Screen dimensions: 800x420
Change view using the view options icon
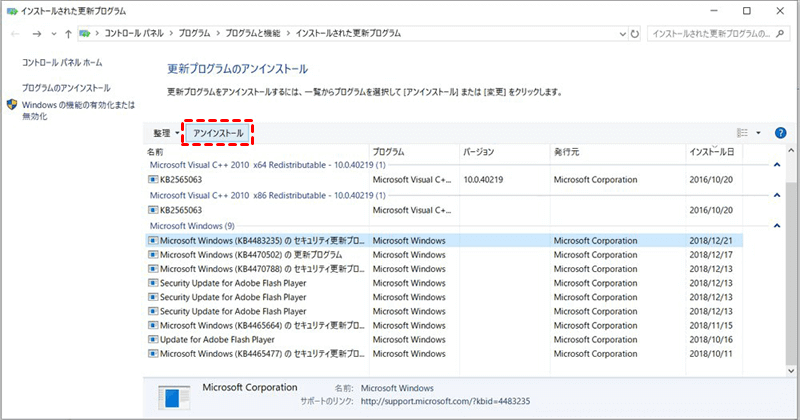742,133
